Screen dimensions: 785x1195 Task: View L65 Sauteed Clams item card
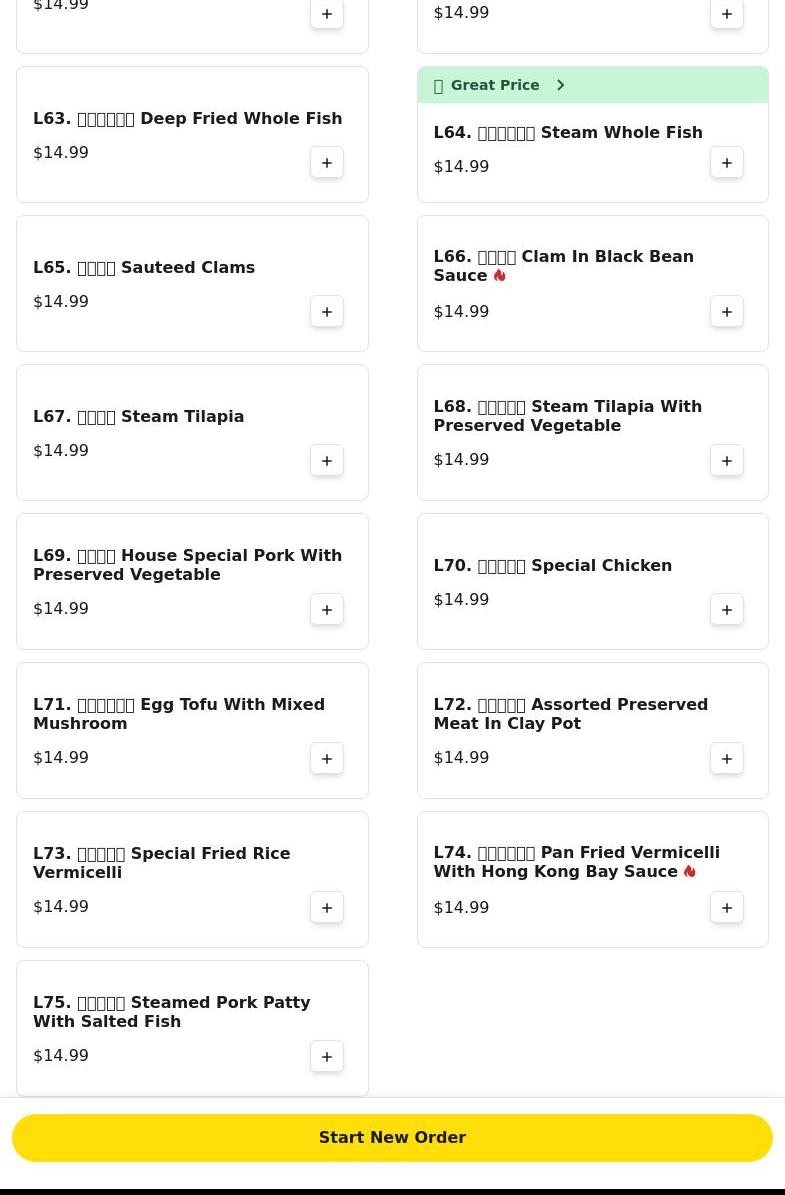point(192,284)
